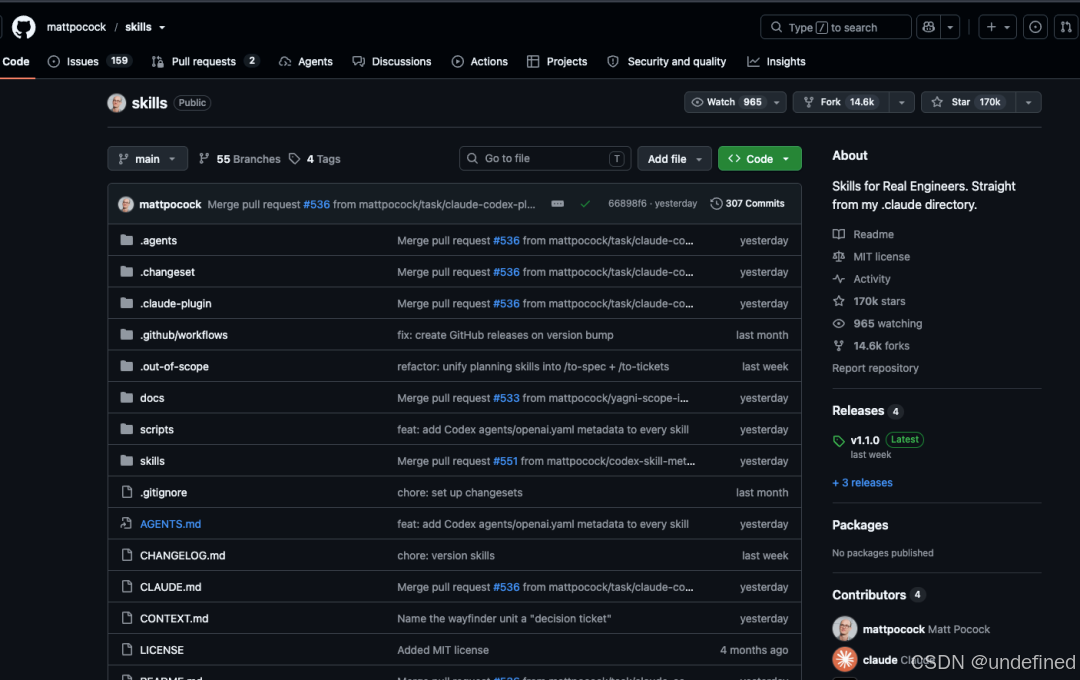Expand the Fork dropdown arrow

[x=902, y=102]
